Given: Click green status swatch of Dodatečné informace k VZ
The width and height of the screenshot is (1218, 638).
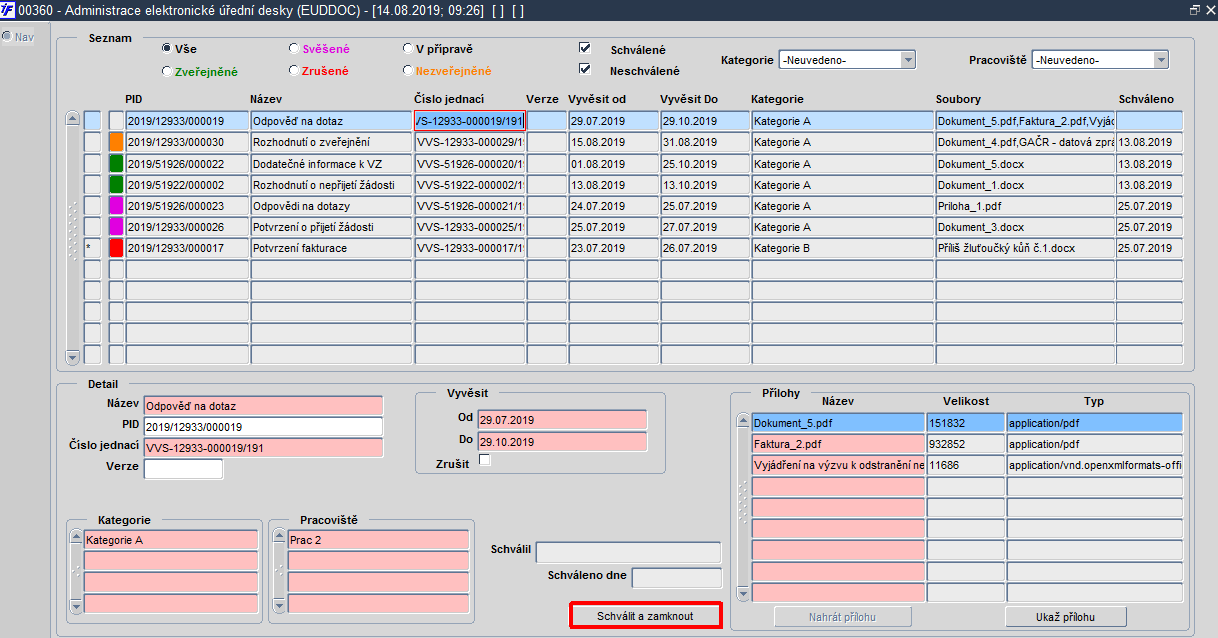Looking at the screenshot, I should click(x=116, y=163).
